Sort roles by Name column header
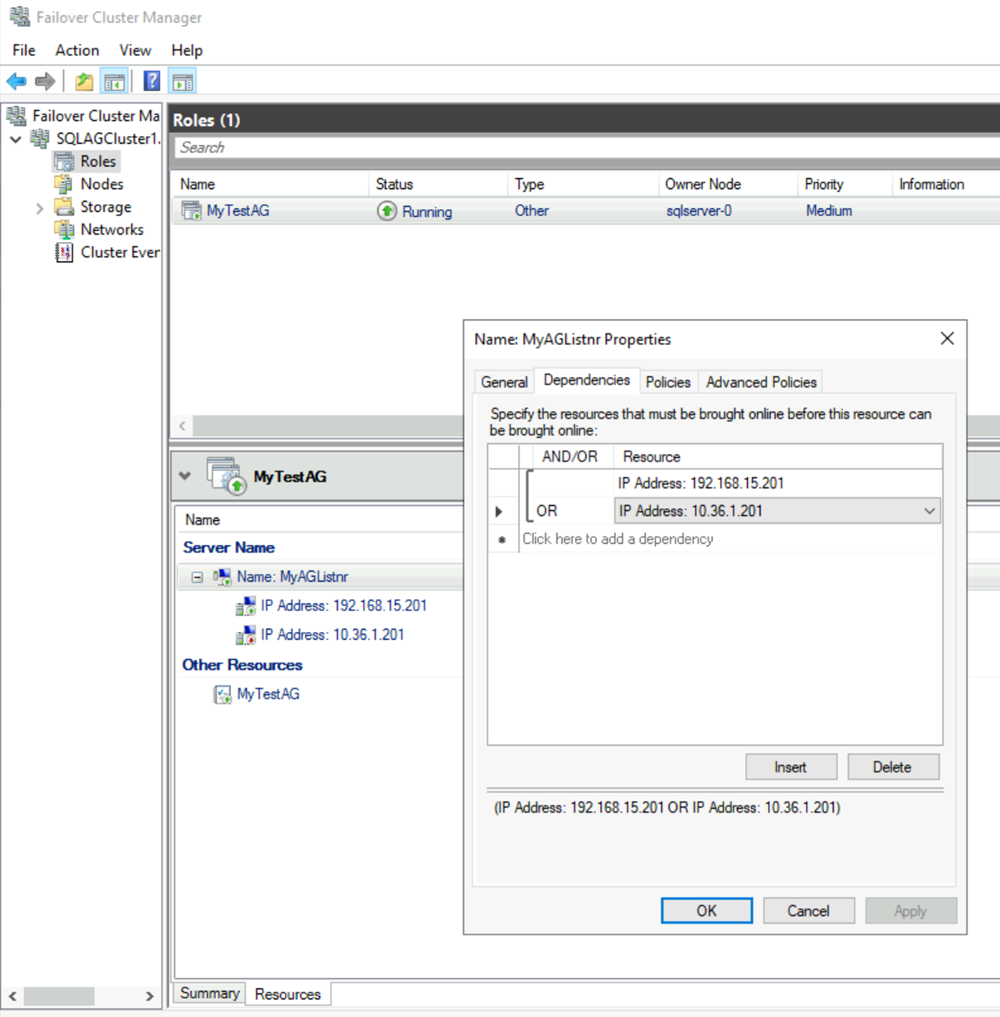Image resolution: width=1000 pixels, height=1017 pixels. click(x=272, y=184)
